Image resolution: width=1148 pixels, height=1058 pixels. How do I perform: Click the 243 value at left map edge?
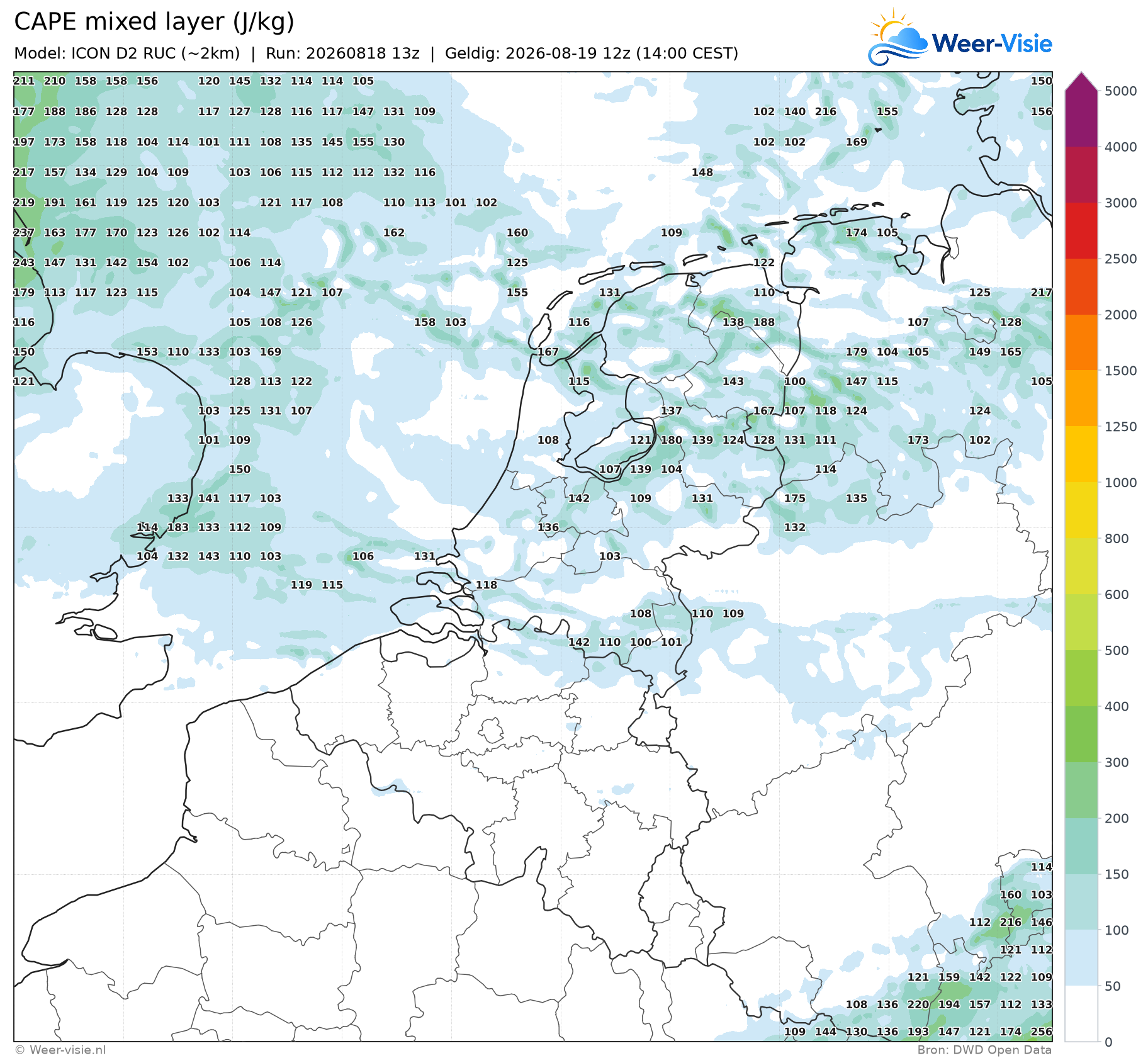24,262
